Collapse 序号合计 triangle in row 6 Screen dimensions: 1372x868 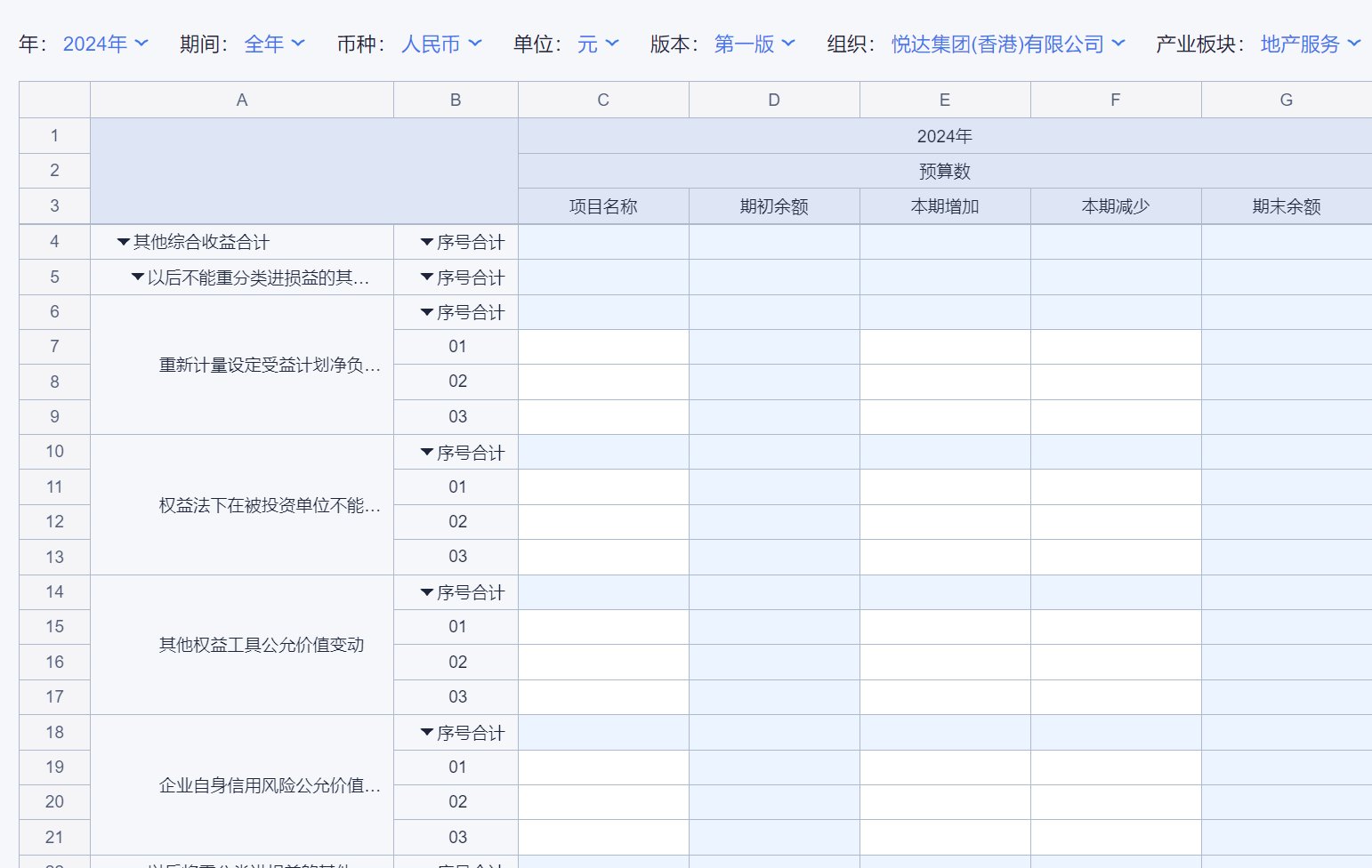tap(427, 312)
